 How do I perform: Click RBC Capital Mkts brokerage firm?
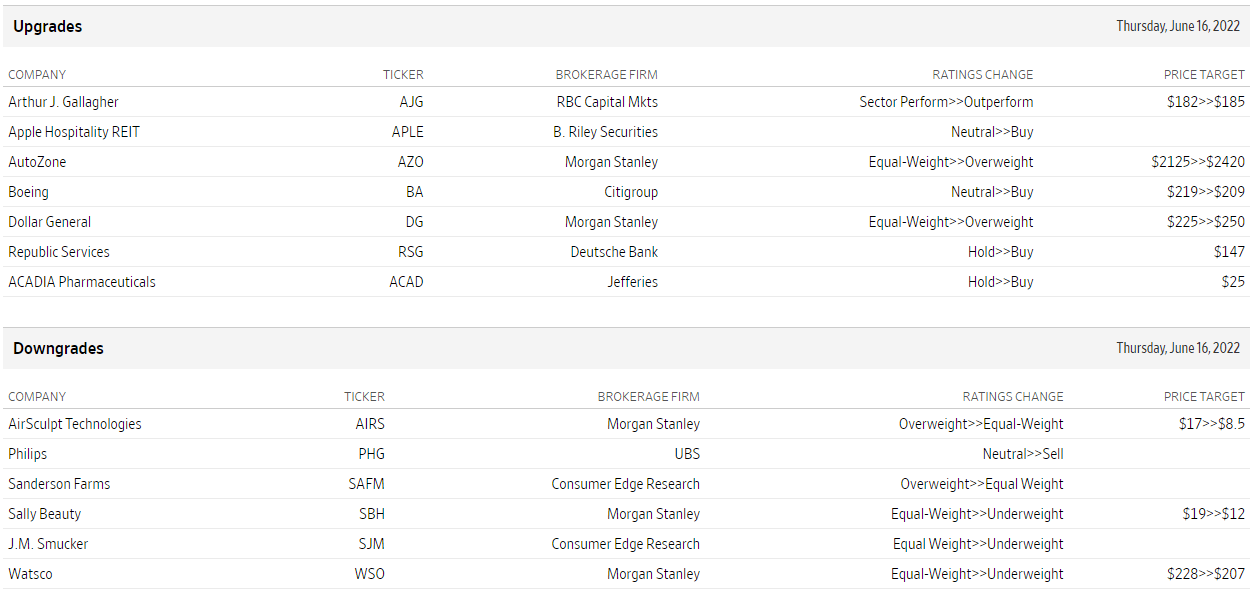607,102
